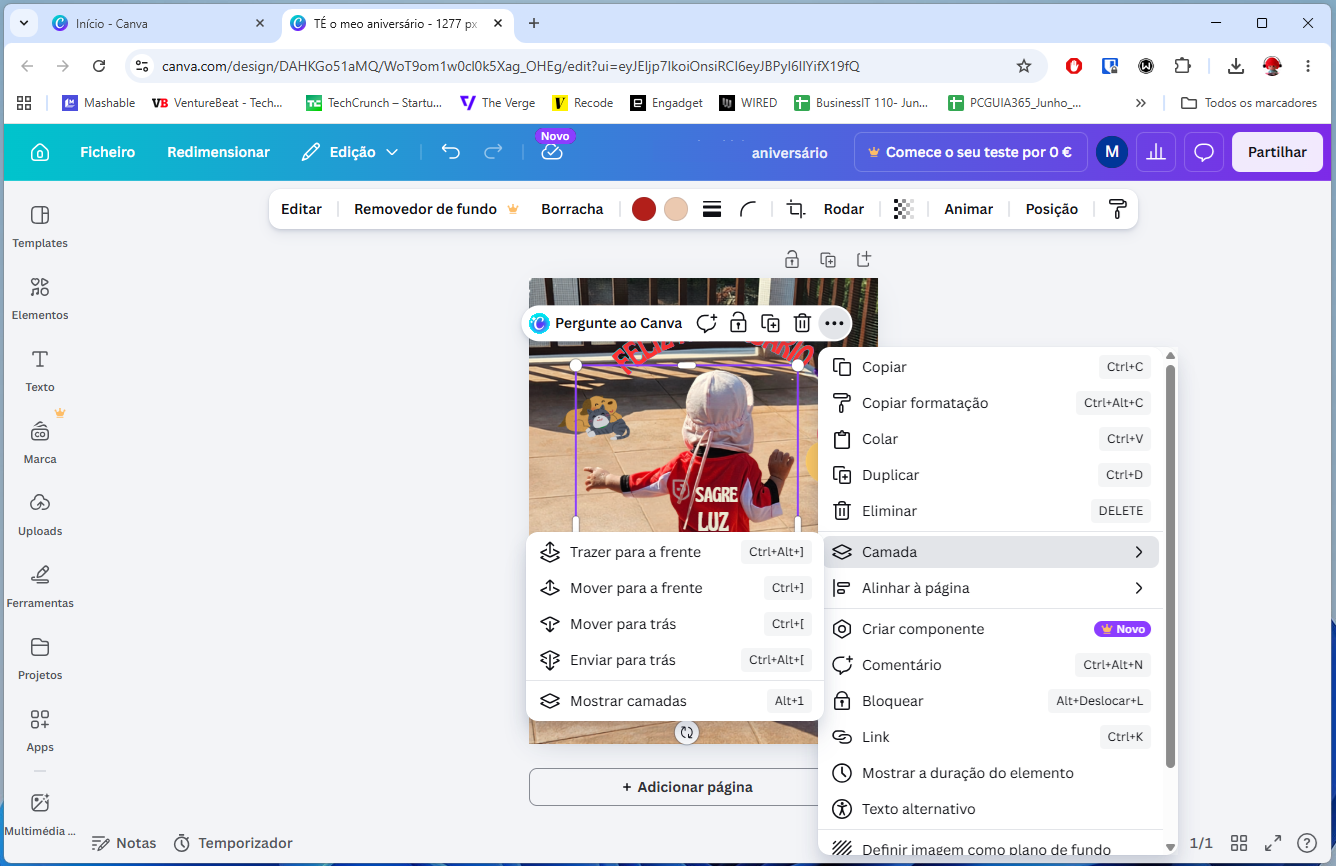Pick the dark red color swatch

(644, 209)
